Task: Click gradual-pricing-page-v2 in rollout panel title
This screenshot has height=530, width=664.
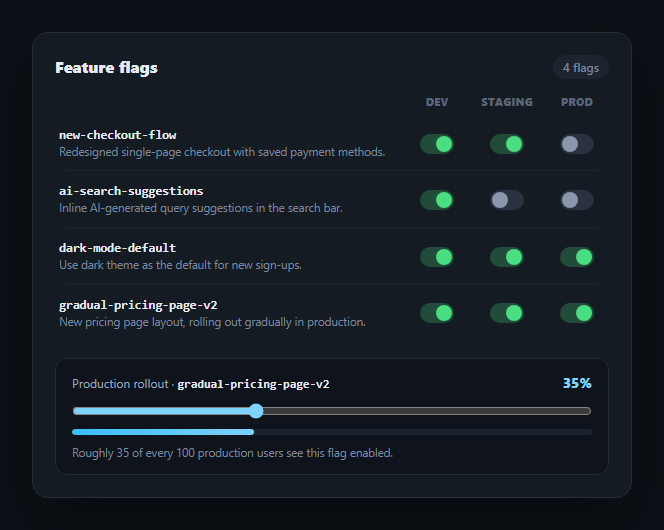Action: (253, 384)
